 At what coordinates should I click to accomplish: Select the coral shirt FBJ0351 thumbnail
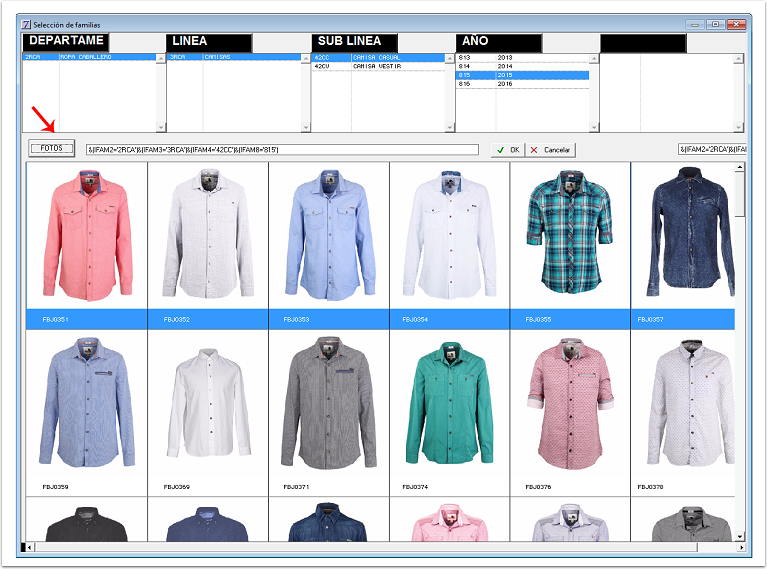pyautogui.click(x=87, y=235)
